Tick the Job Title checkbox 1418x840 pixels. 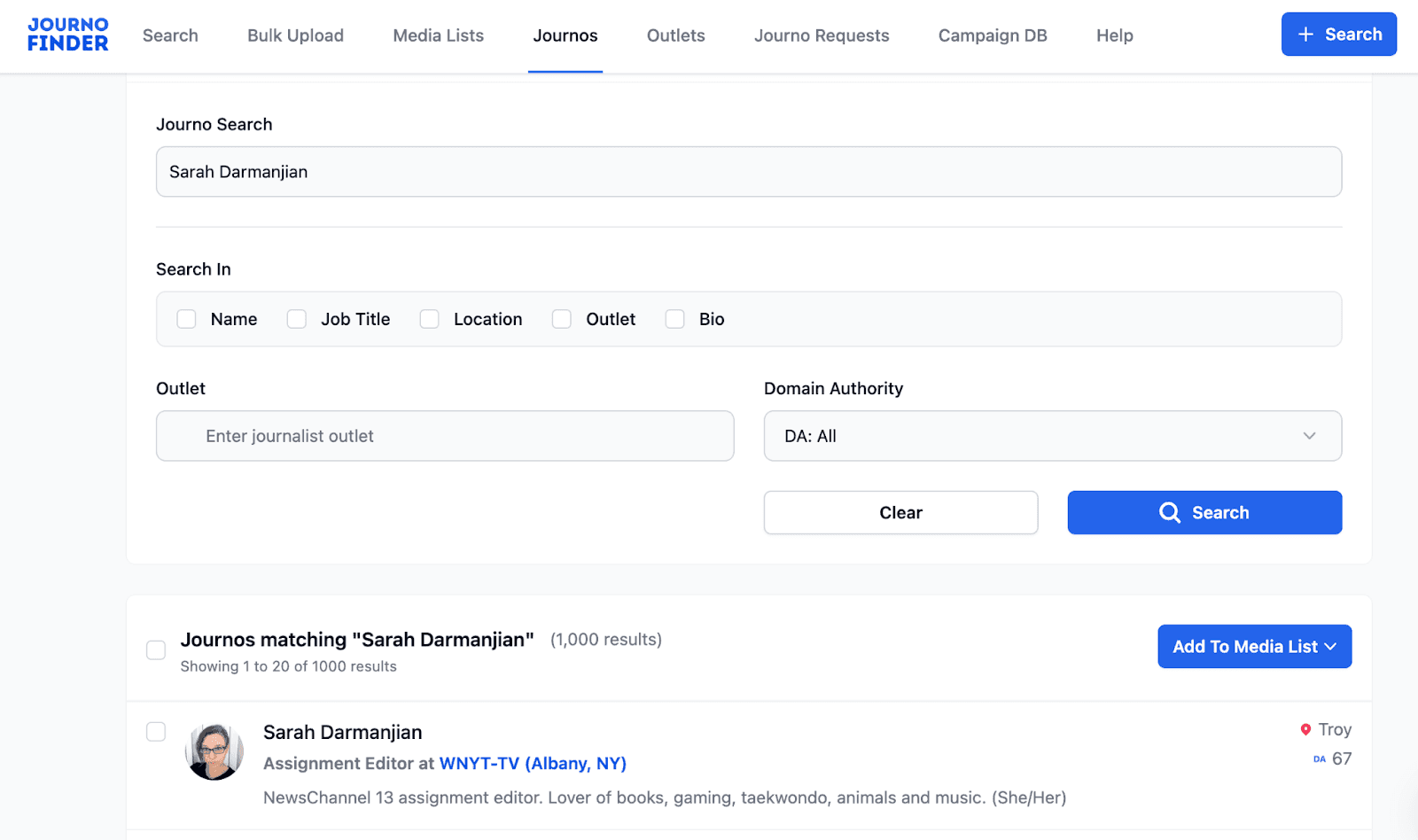pos(297,319)
